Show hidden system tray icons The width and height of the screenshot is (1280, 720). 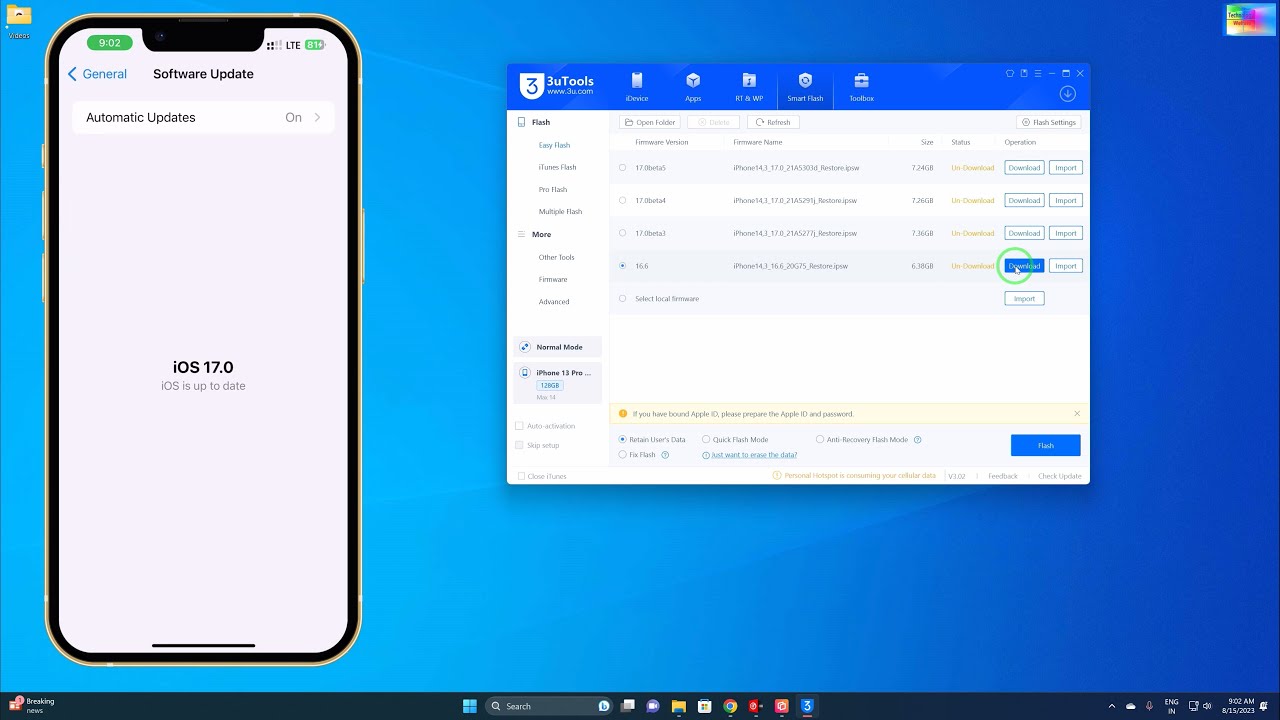pos(1111,706)
